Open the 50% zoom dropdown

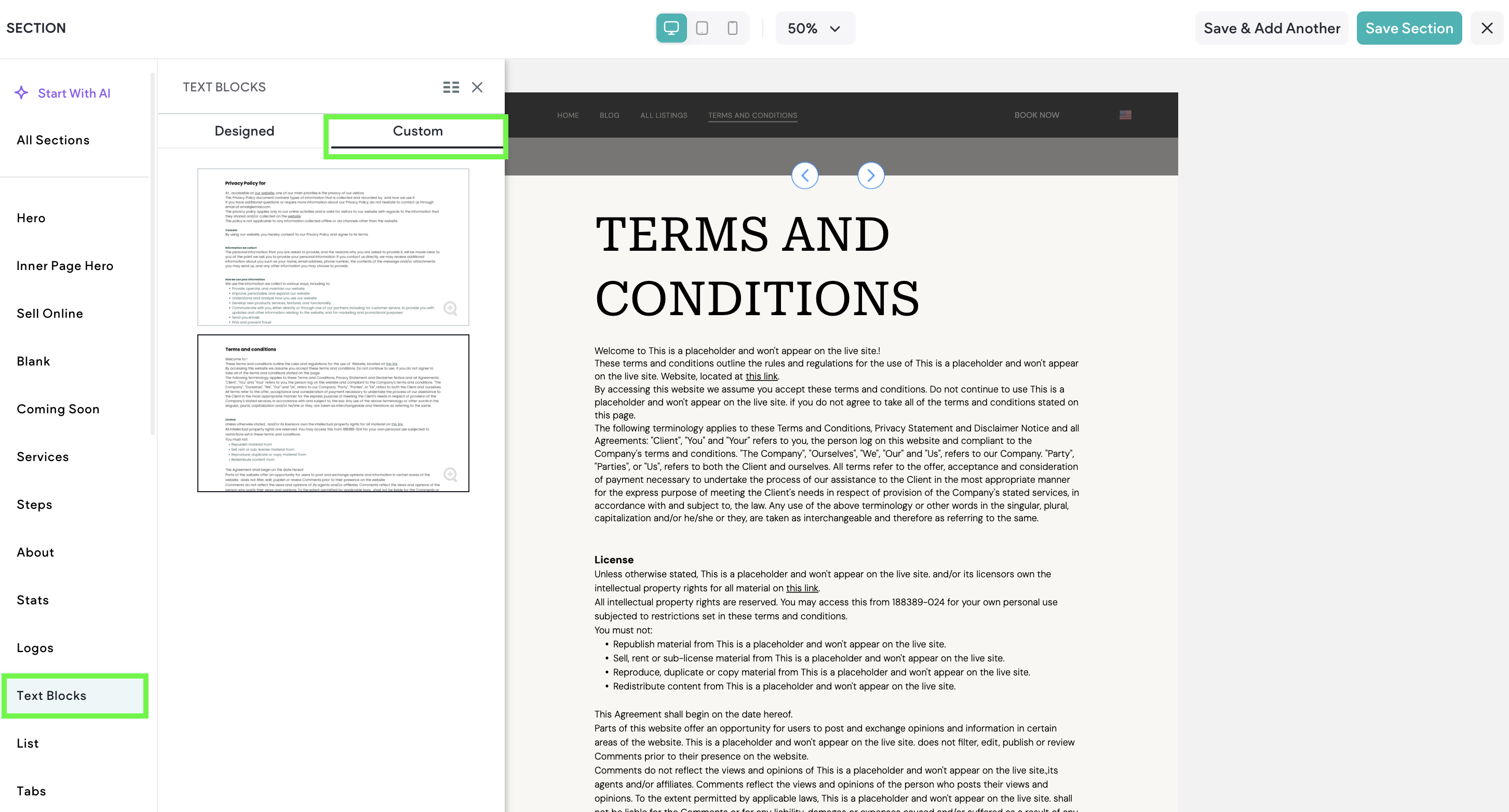tap(815, 28)
